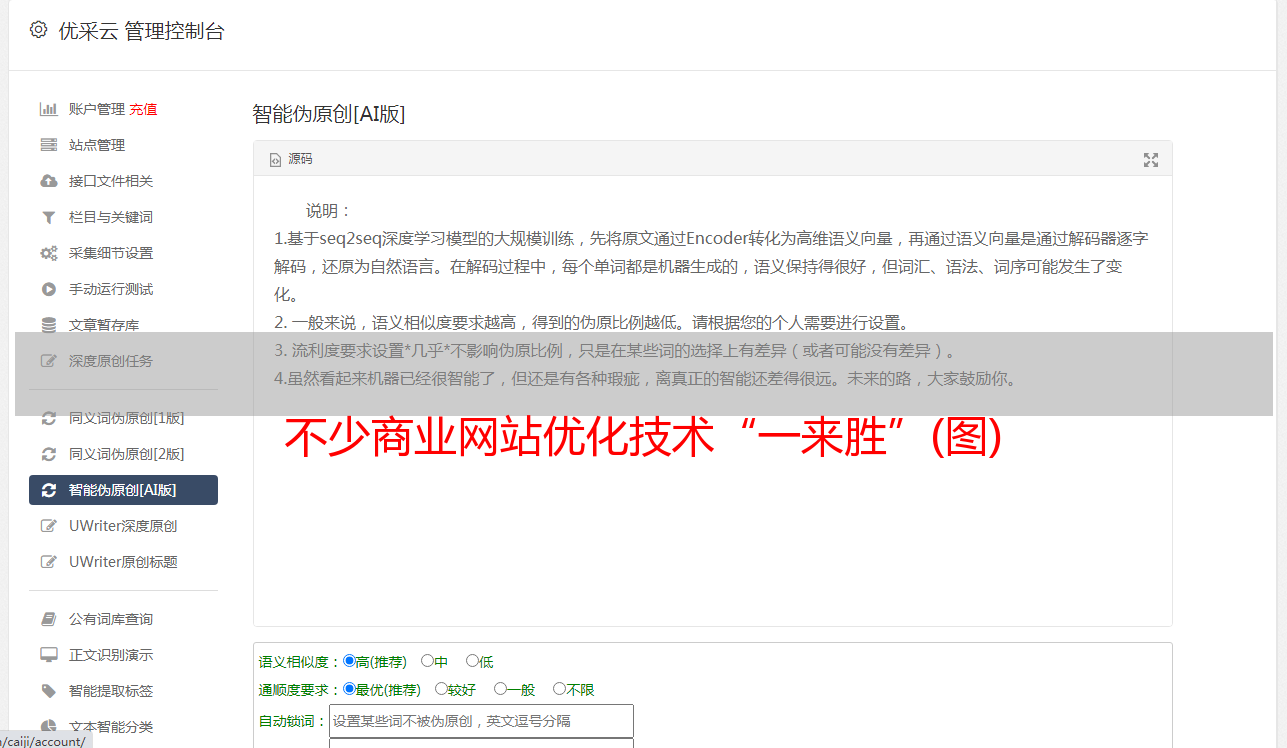Click the gear icon beside 优采云 管理控制台

point(38,30)
